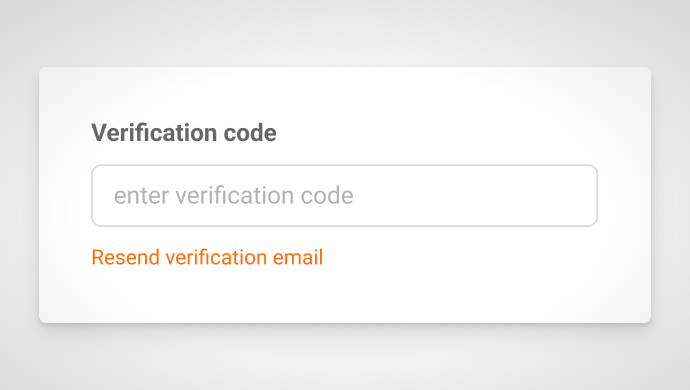This screenshot has height=390, width=690.
Task: Resend the verification email
Action: 207,257
